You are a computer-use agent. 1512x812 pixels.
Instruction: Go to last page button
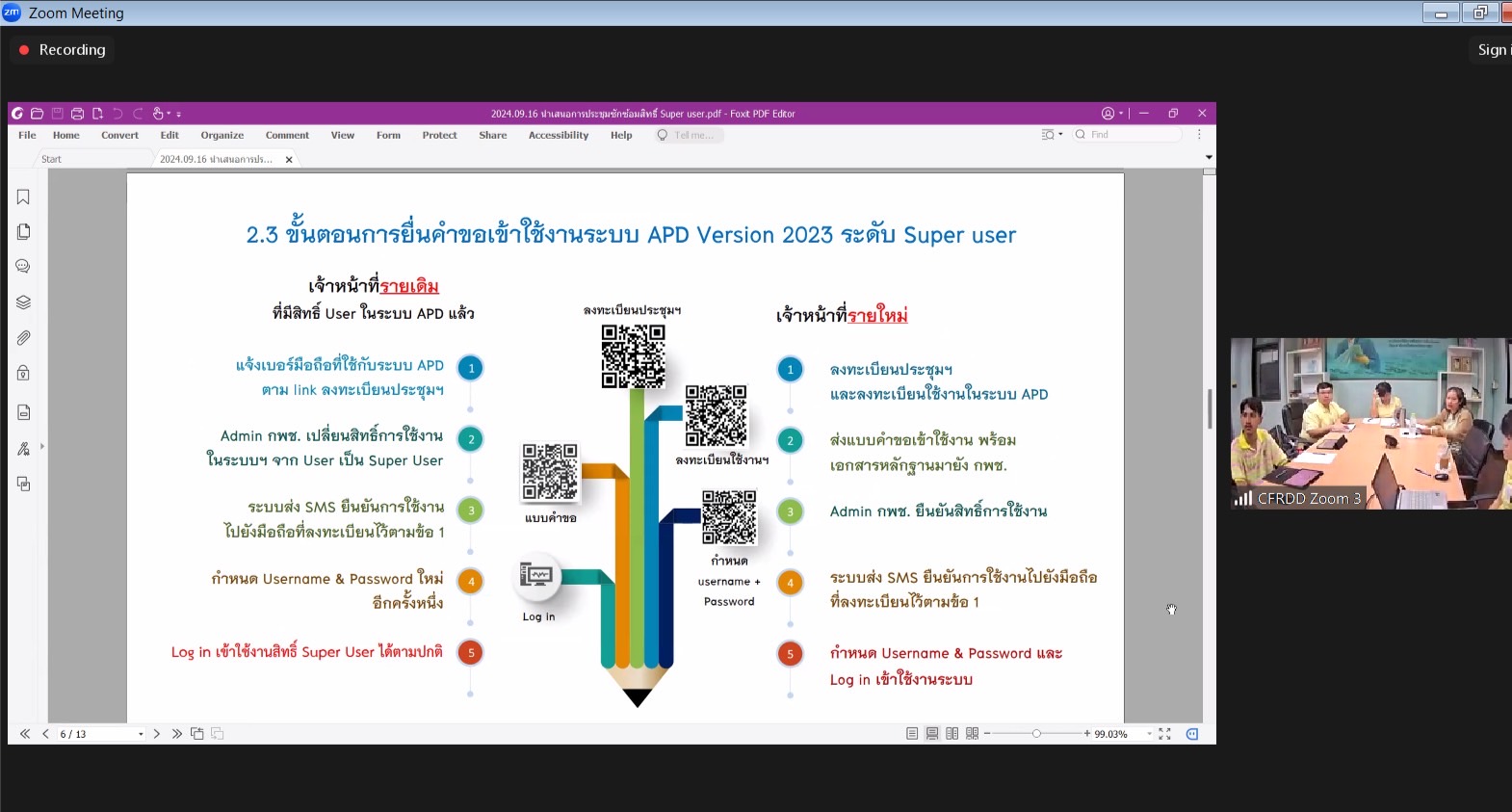tap(177, 734)
